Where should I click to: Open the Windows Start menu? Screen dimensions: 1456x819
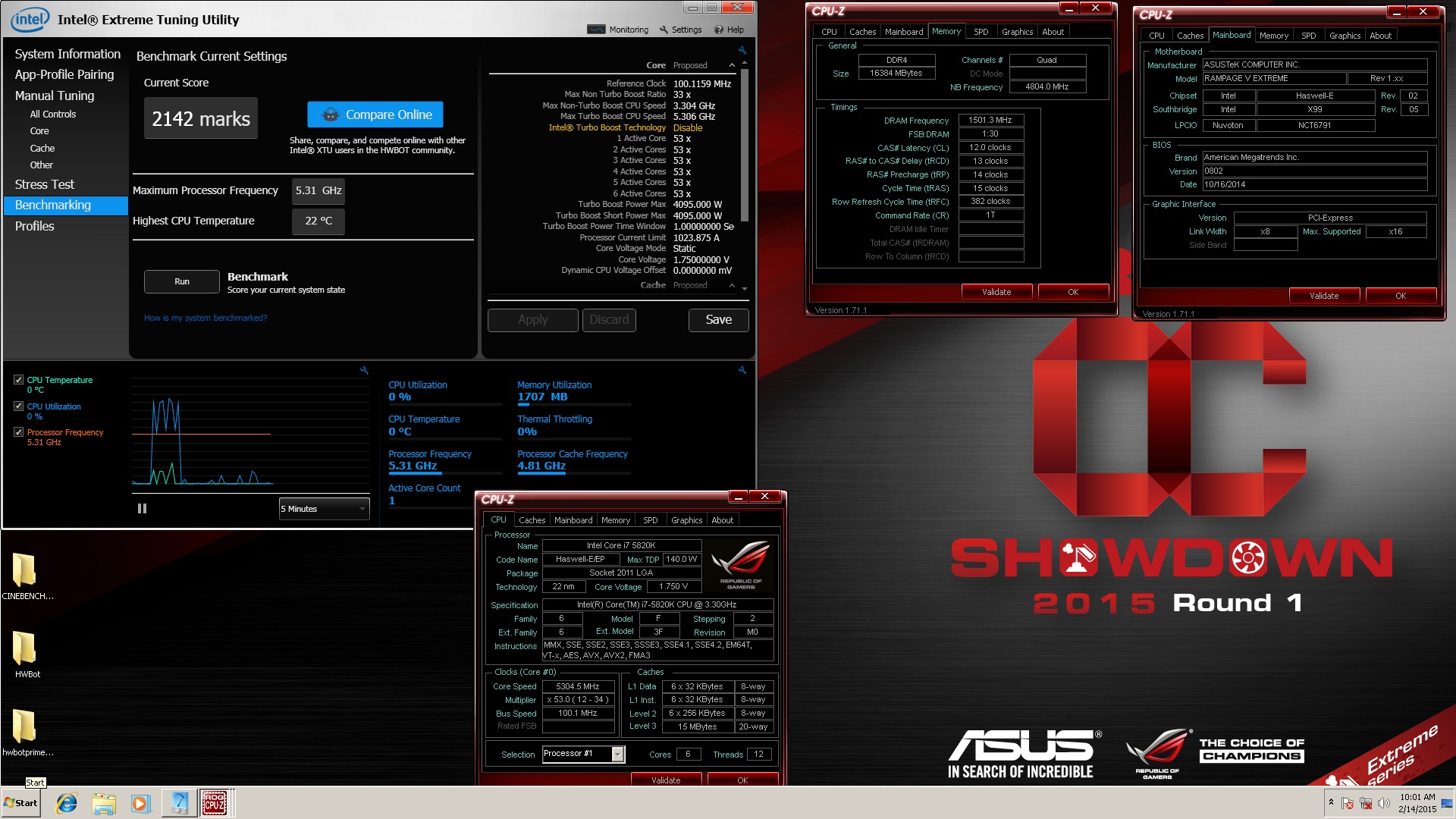coord(21,803)
